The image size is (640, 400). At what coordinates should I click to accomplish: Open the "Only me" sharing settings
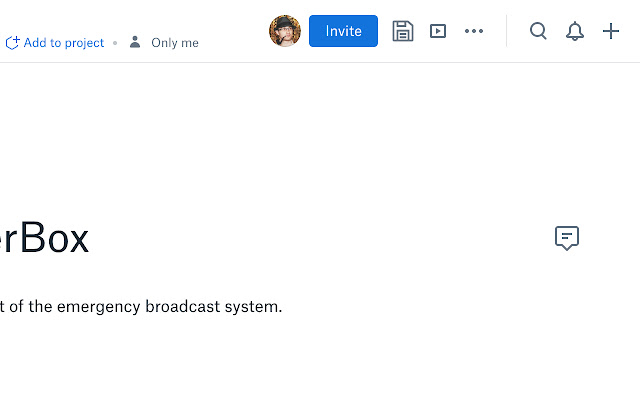point(175,43)
